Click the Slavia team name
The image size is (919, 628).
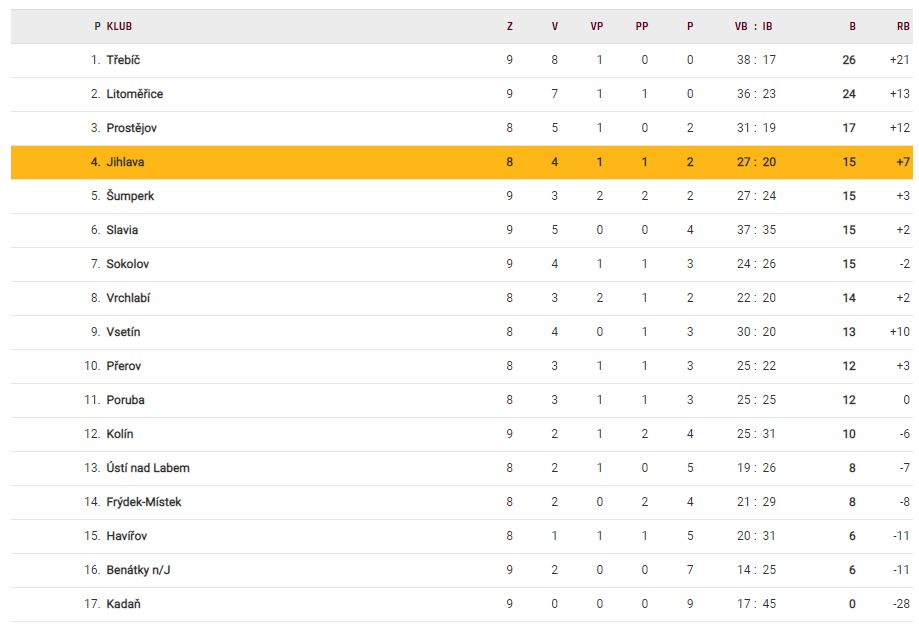(x=122, y=230)
